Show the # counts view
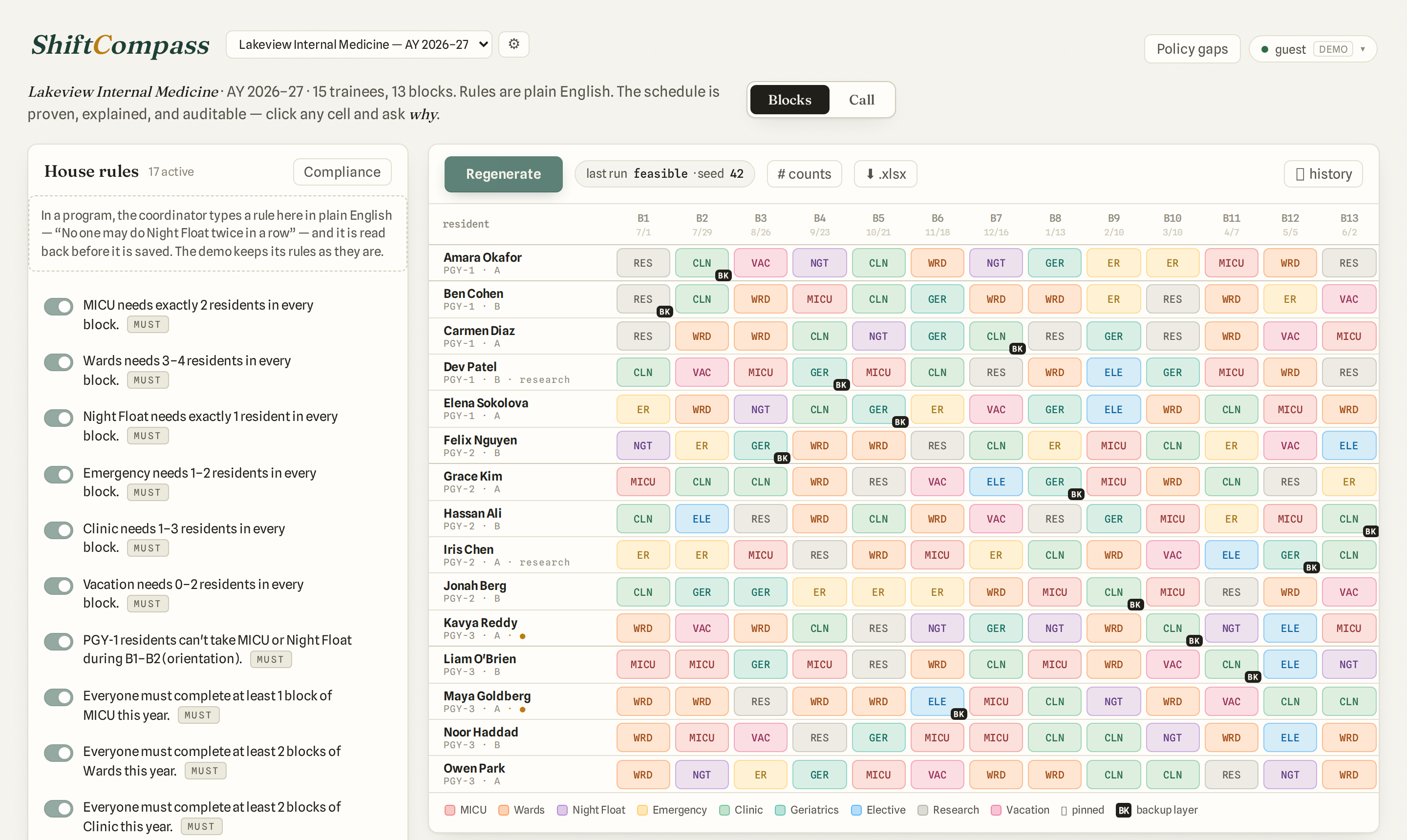Viewport: 1407px width, 840px height. point(804,174)
